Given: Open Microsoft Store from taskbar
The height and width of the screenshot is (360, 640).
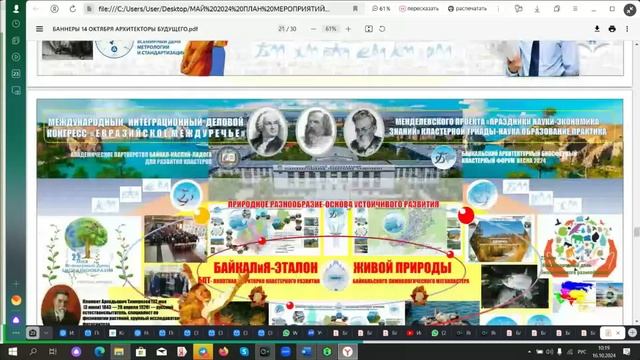Looking at the screenshot, I should point(141,351).
